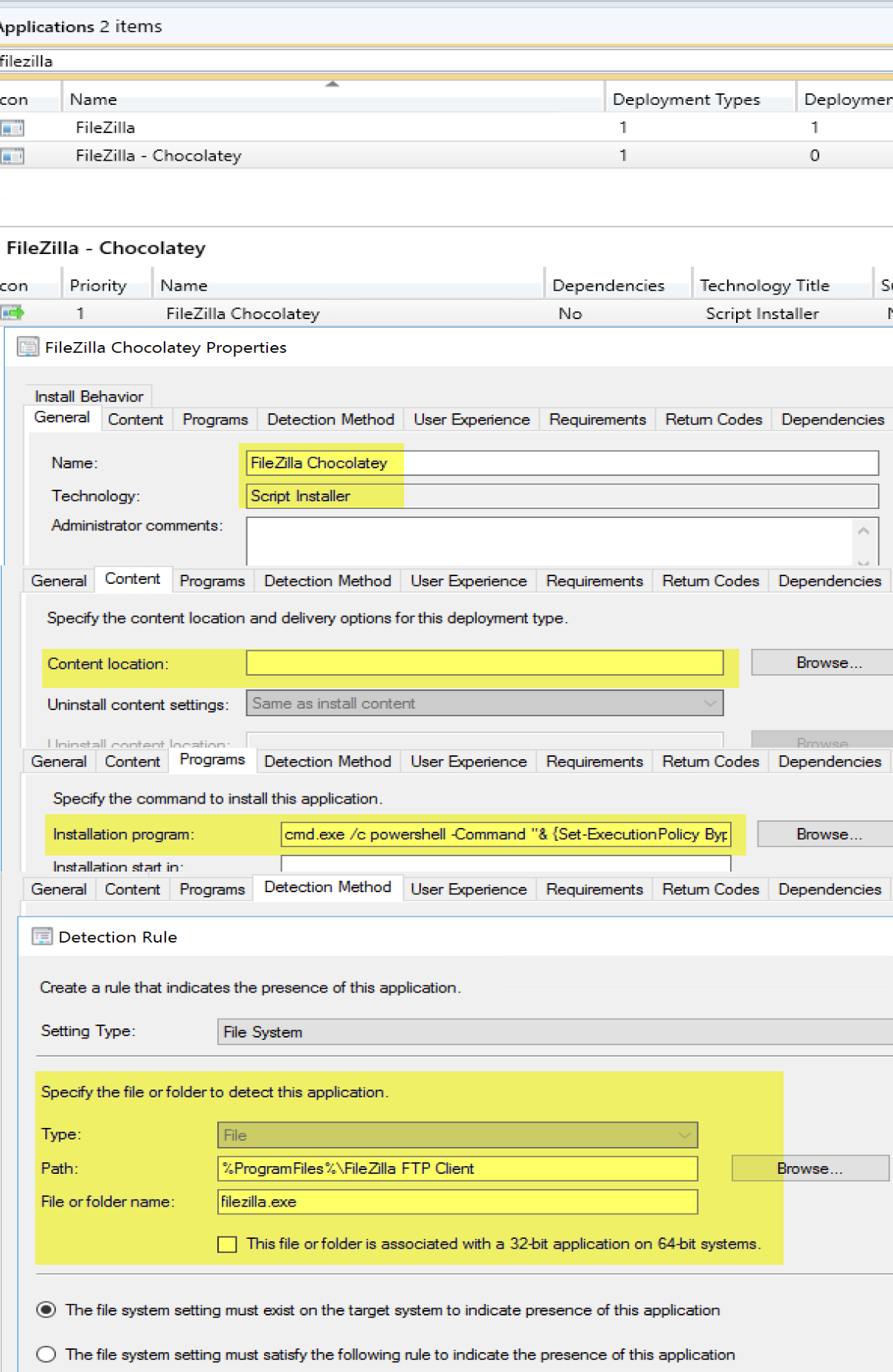
Task: Click Browse next to the detection Path field
Action: tap(810, 1168)
